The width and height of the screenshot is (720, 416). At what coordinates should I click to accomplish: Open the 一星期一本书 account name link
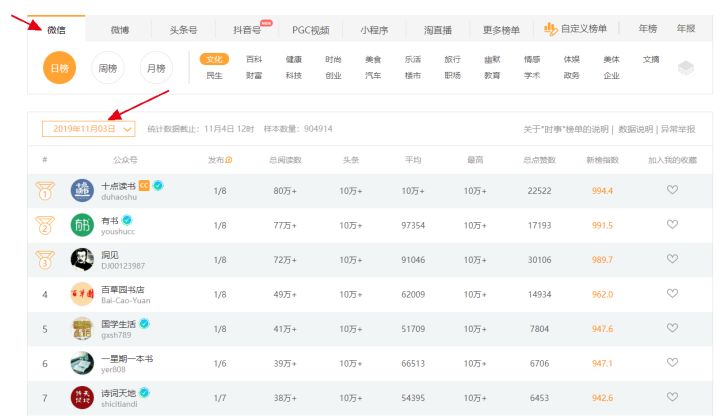[127, 358]
